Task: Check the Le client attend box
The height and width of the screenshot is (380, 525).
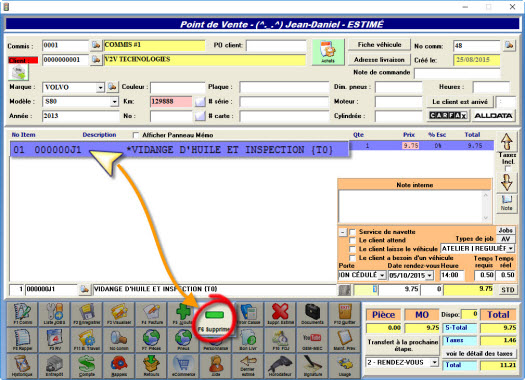Action: pos(352,240)
